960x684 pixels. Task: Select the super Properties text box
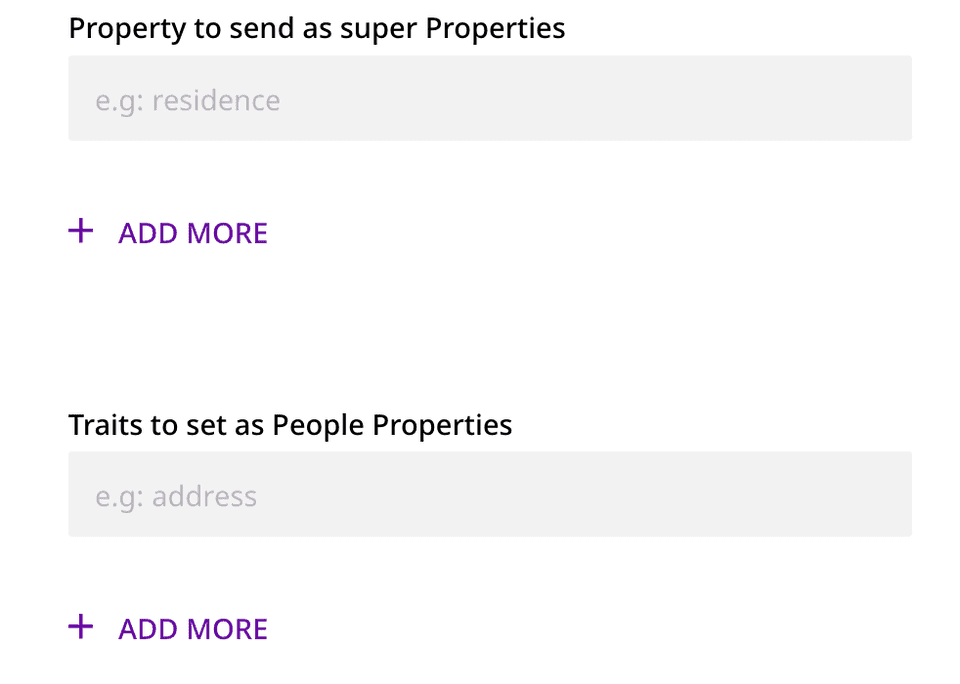[490, 98]
